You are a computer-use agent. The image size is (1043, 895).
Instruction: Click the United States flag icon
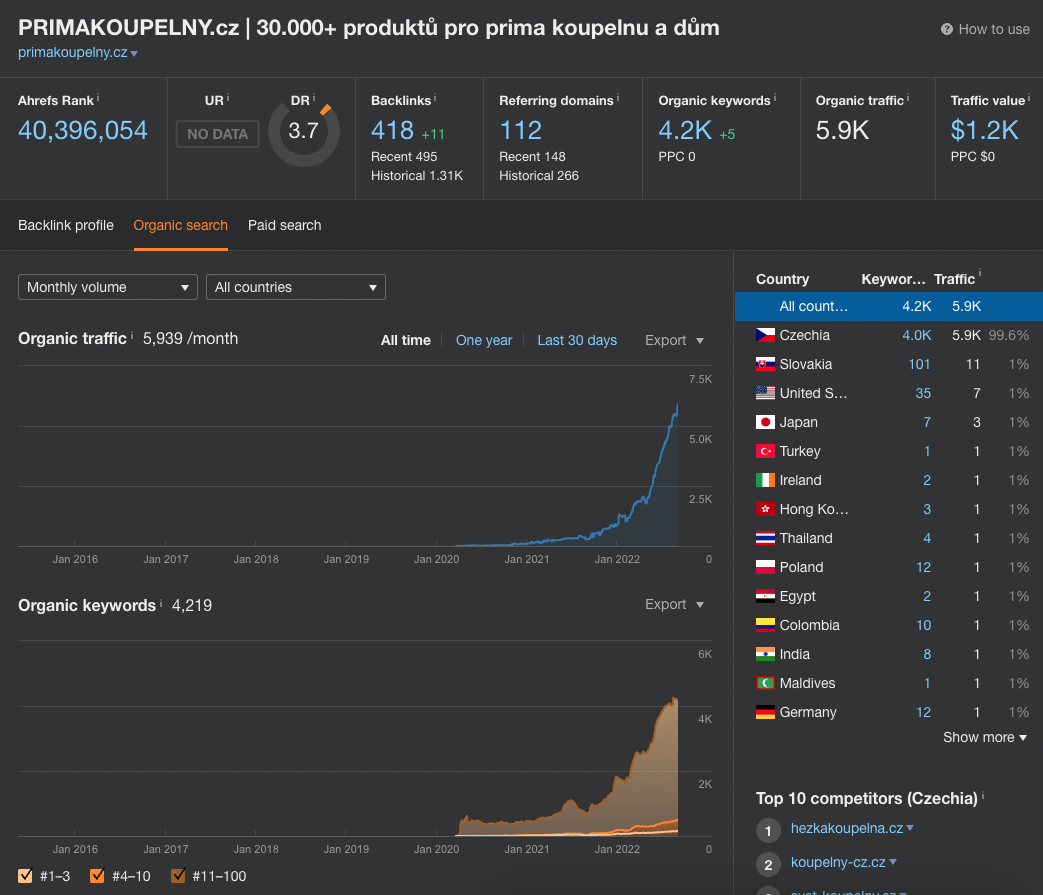[765, 393]
